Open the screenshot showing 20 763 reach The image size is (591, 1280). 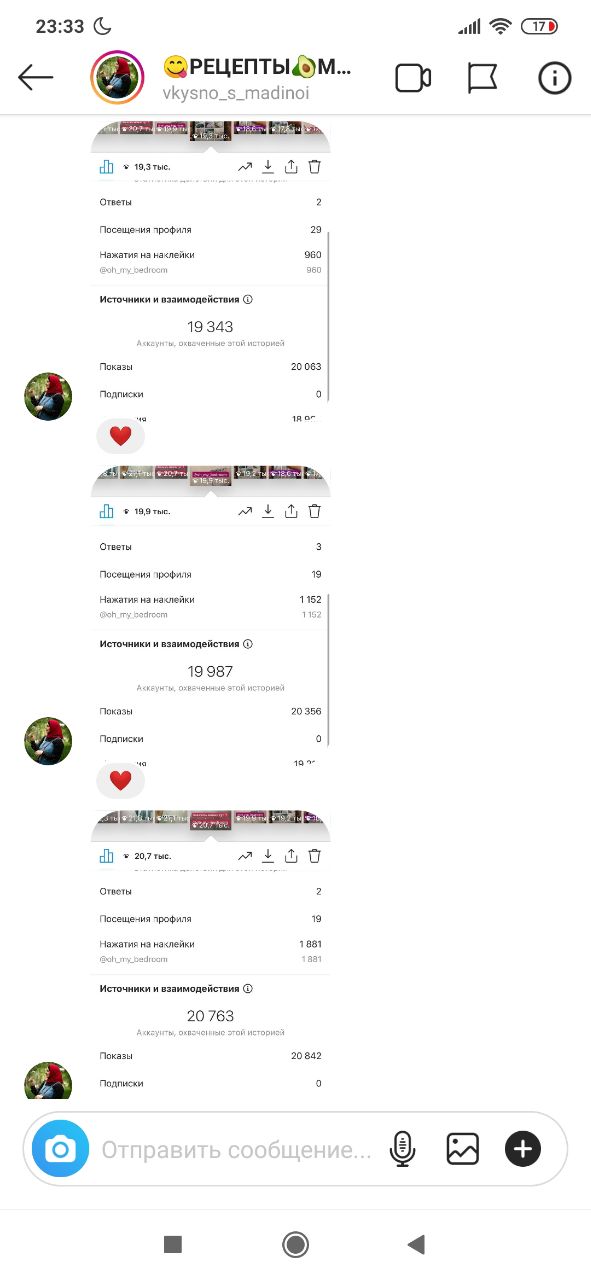point(211,955)
